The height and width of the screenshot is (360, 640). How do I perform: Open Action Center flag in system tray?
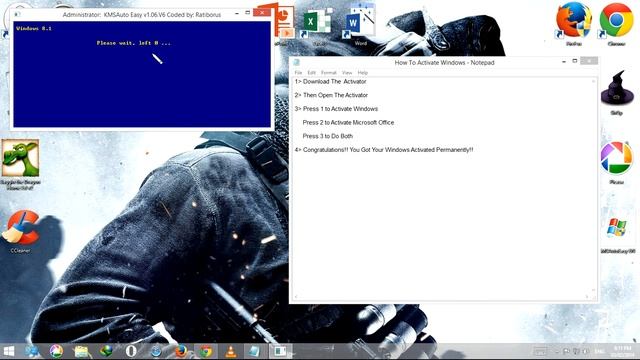tap(567, 351)
